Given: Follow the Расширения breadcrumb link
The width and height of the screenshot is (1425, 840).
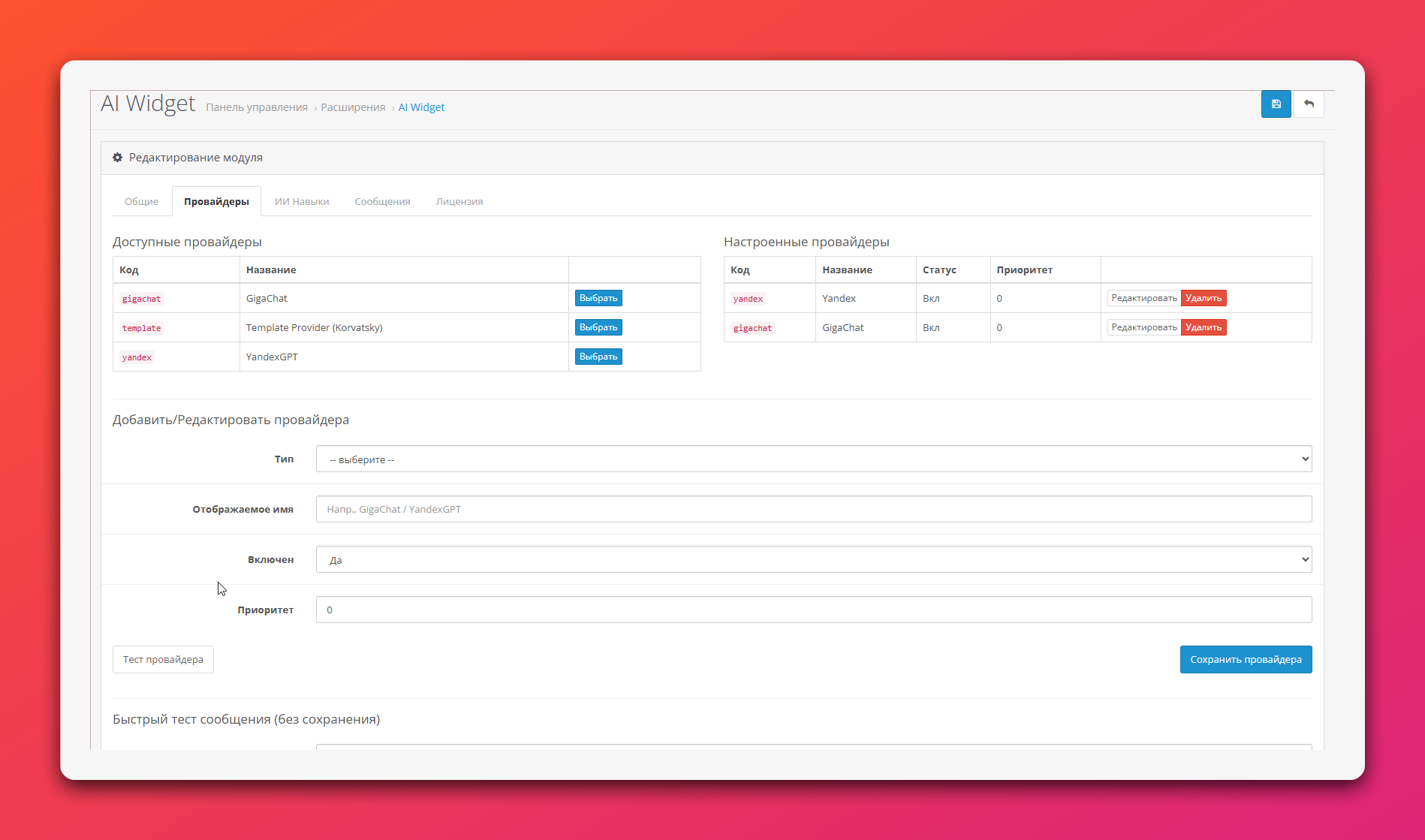Looking at the screenshot, I should (353, 108).
